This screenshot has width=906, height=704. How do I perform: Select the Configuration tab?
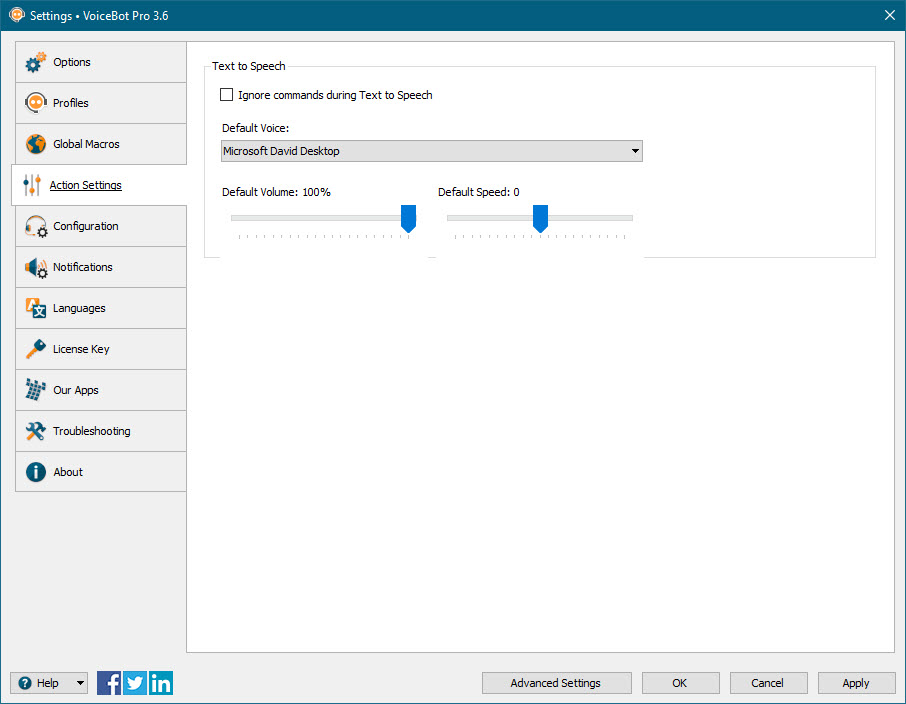[101, 226]
